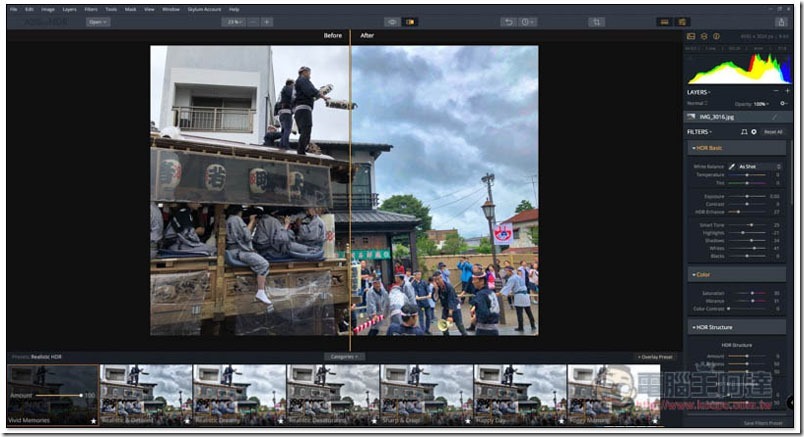This screenshot has height=437, width=804.
Task: Select the crop tool
Action: click(x=596, y=22)
